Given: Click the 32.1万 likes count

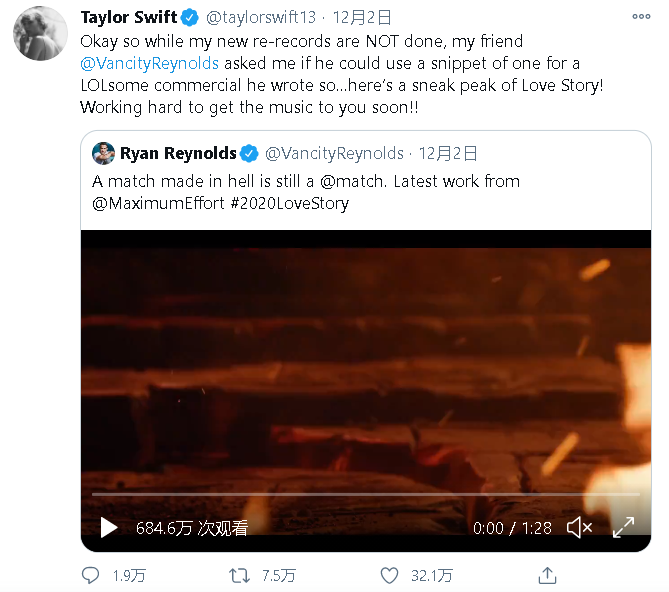Looking at the screenshot, I should click(431, 575).
